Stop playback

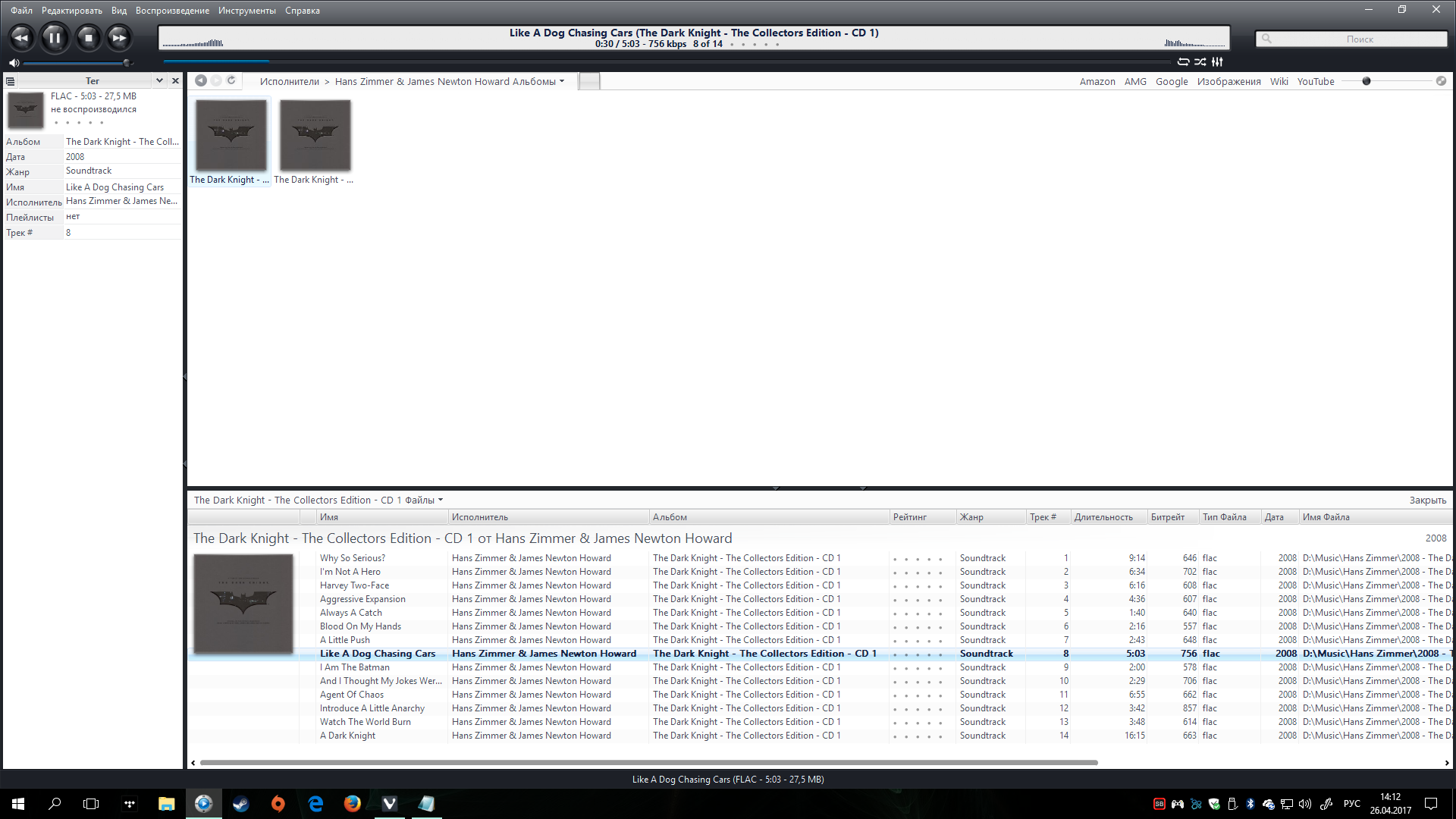pos(88,37)
